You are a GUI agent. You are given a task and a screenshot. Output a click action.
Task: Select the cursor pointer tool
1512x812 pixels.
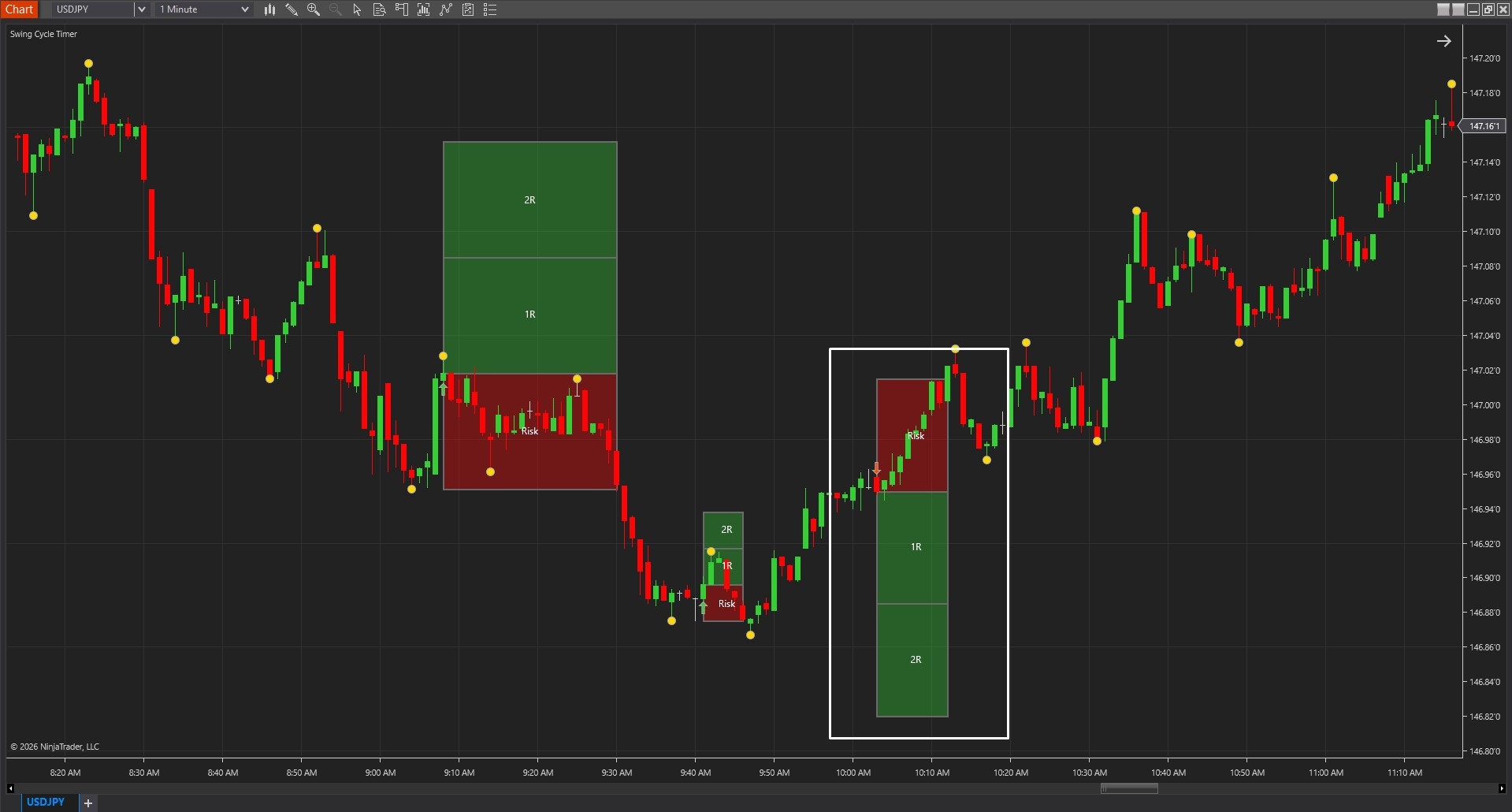coord(358,9)
